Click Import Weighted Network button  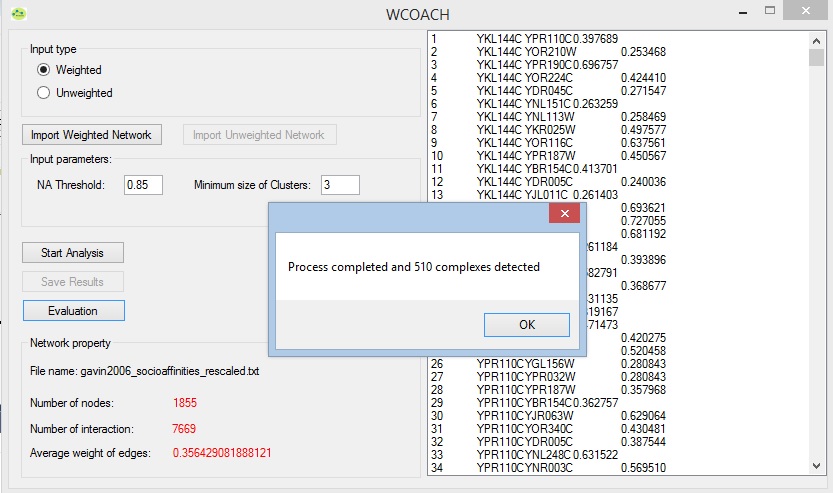91,134
